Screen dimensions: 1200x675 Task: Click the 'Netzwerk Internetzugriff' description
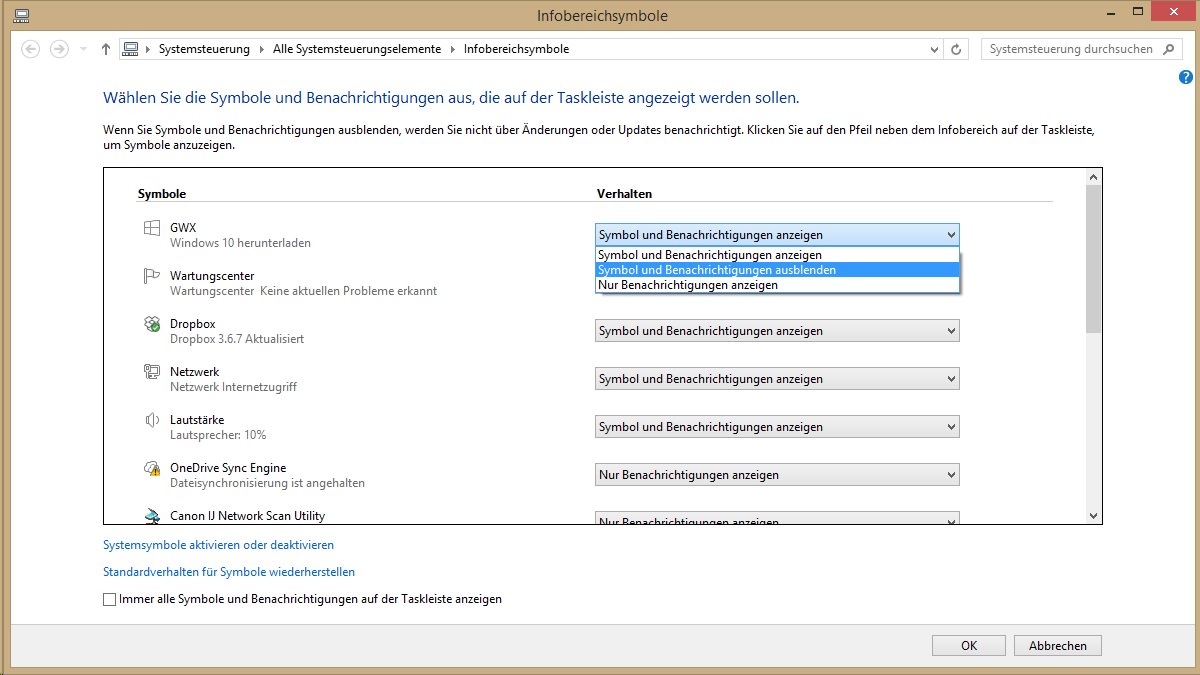(x=233, y=387)
